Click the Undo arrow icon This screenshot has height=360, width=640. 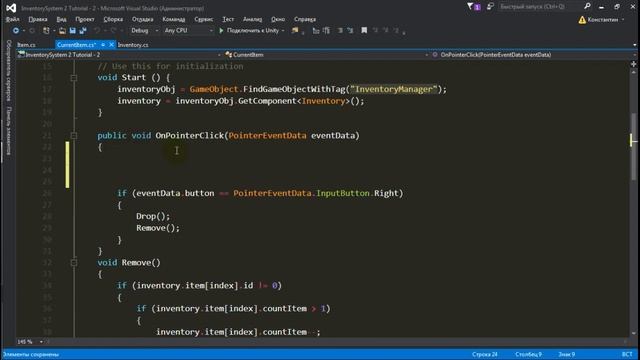coord(97,31)
